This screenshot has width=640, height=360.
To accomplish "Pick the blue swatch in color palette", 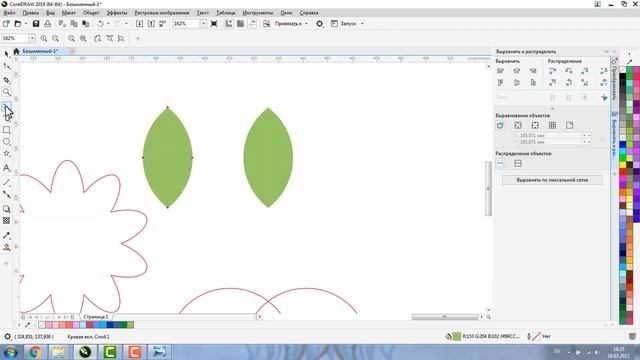I will (x=622, y=144).
